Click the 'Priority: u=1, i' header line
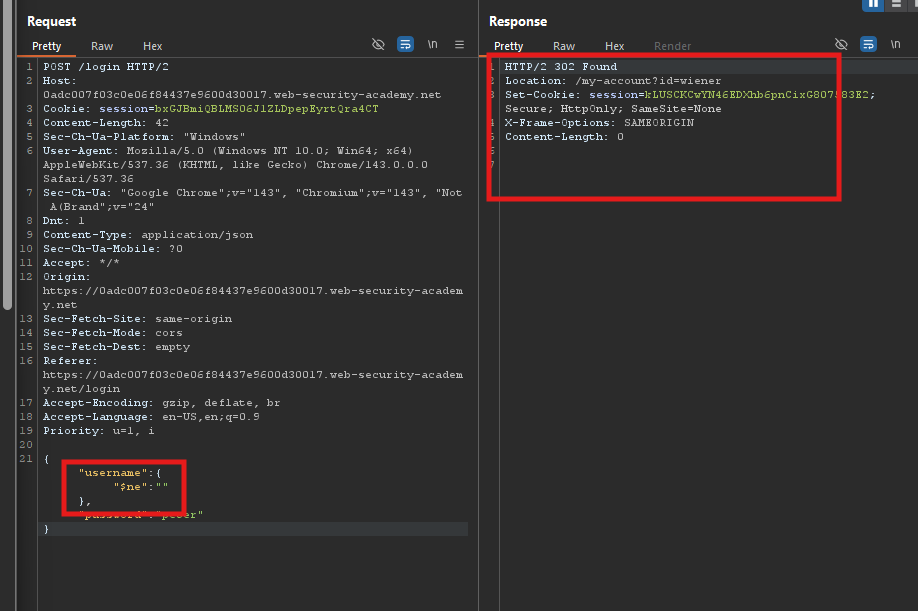 click(x=99, y=431)
